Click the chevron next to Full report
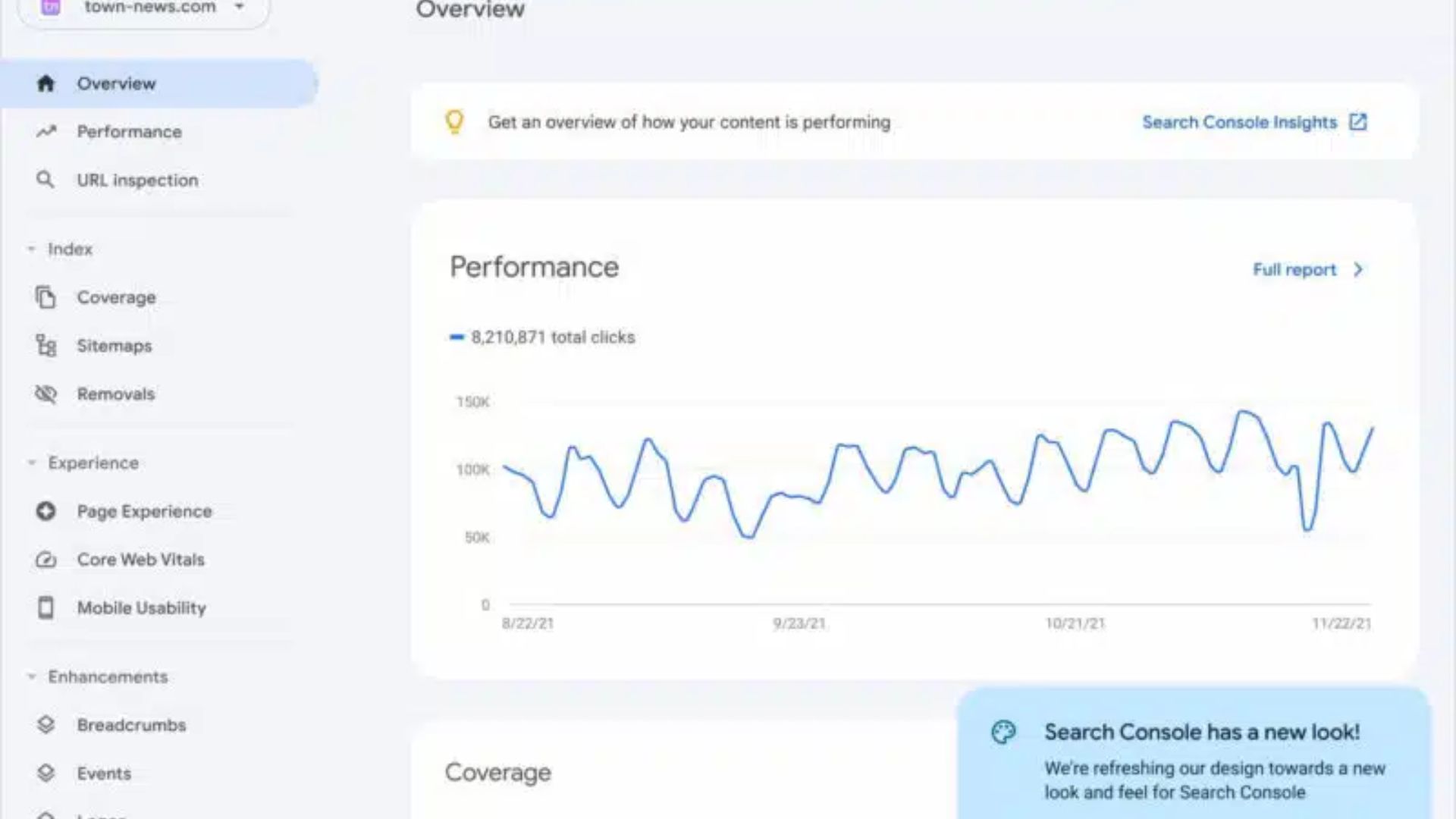 coord(1358,270)
